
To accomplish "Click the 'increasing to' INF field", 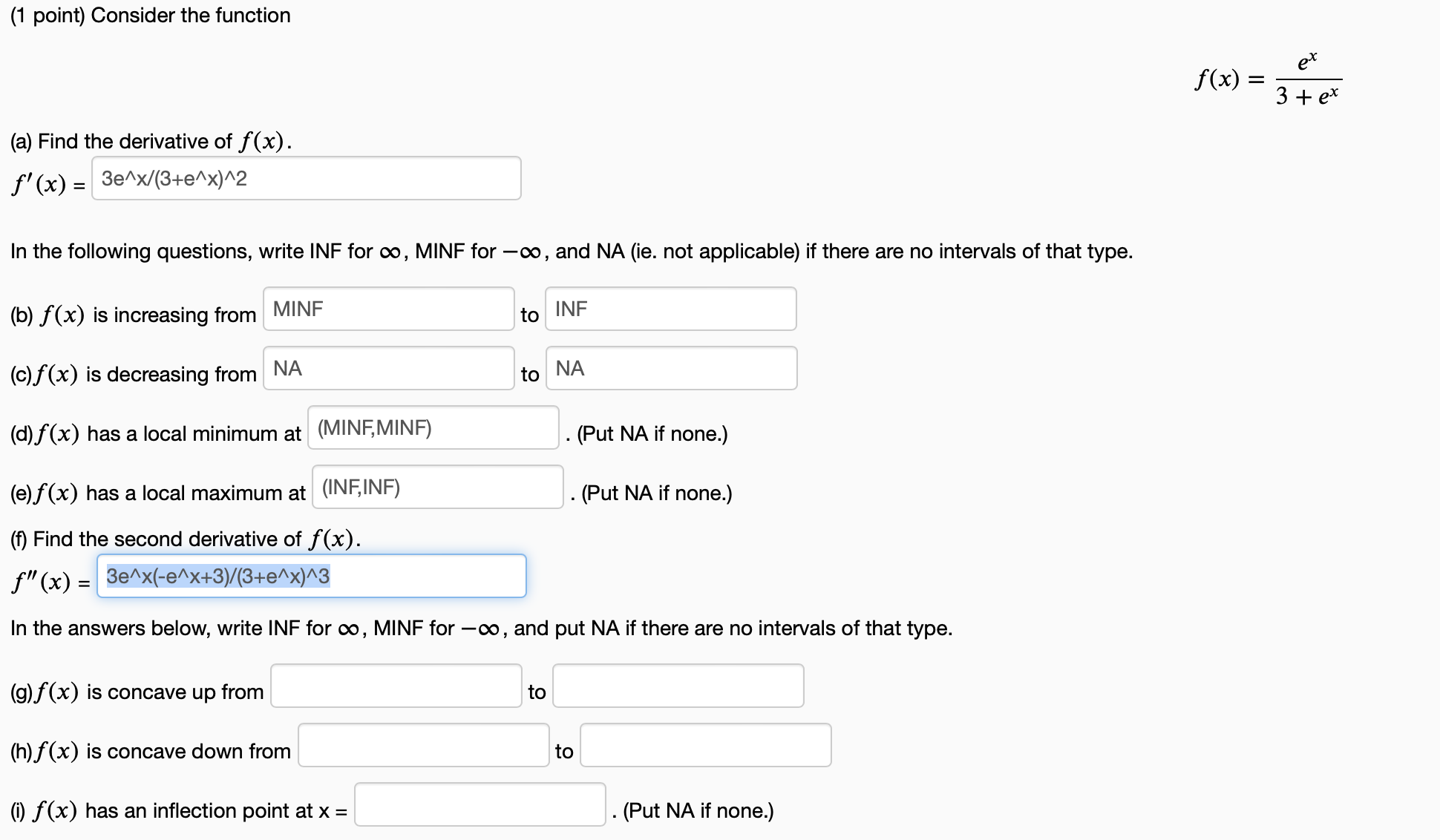I will point(670,309).
